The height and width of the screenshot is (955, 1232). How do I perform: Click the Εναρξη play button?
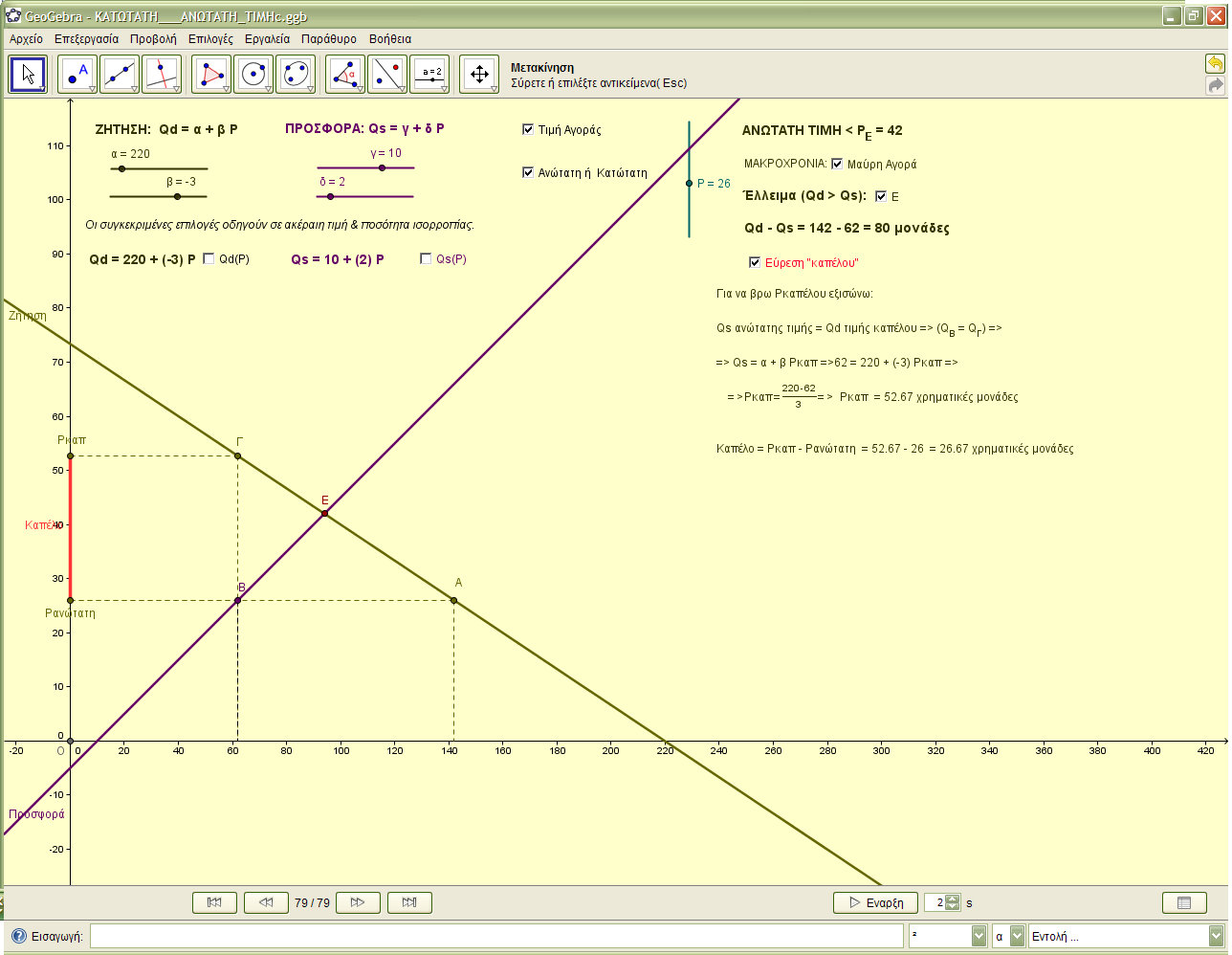coord(876,902)
